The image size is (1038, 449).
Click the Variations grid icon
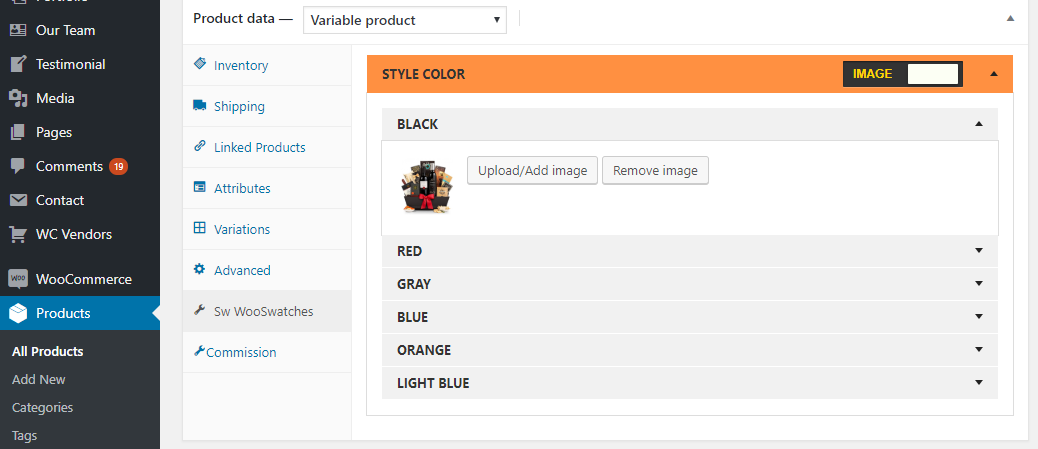tap(199, 228)
